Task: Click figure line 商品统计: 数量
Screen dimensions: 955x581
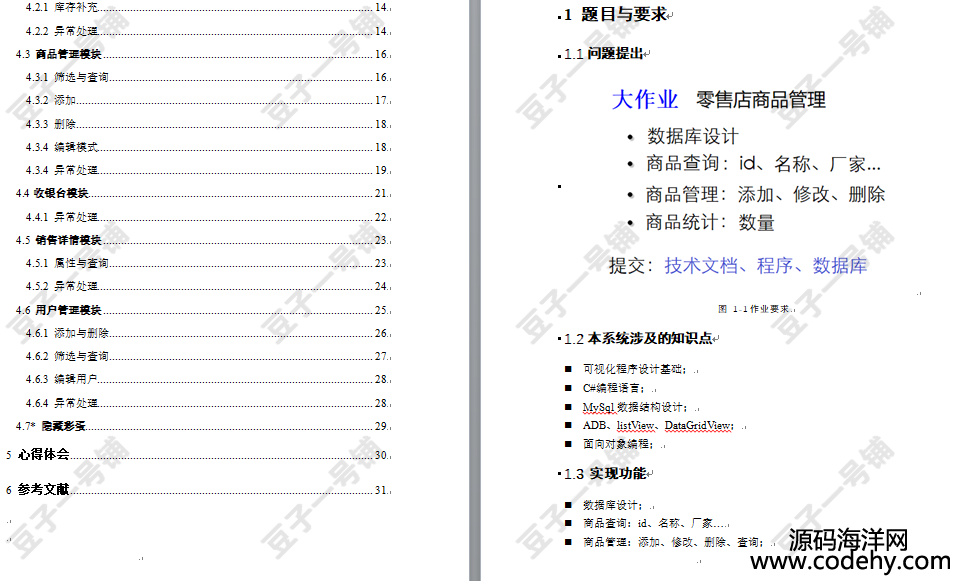Action: point(710,222)
